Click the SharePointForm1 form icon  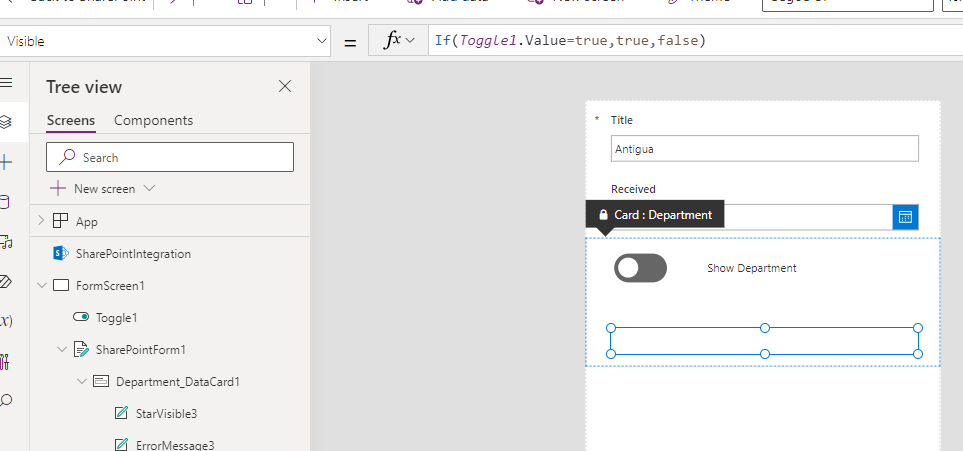(81, 349)
